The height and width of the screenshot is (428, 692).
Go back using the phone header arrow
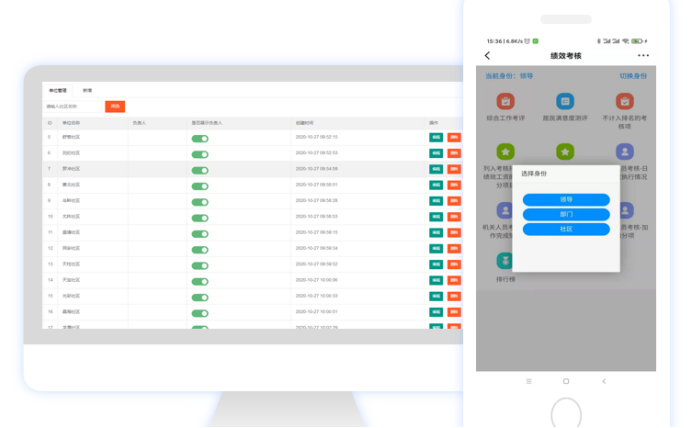(487, 56)
